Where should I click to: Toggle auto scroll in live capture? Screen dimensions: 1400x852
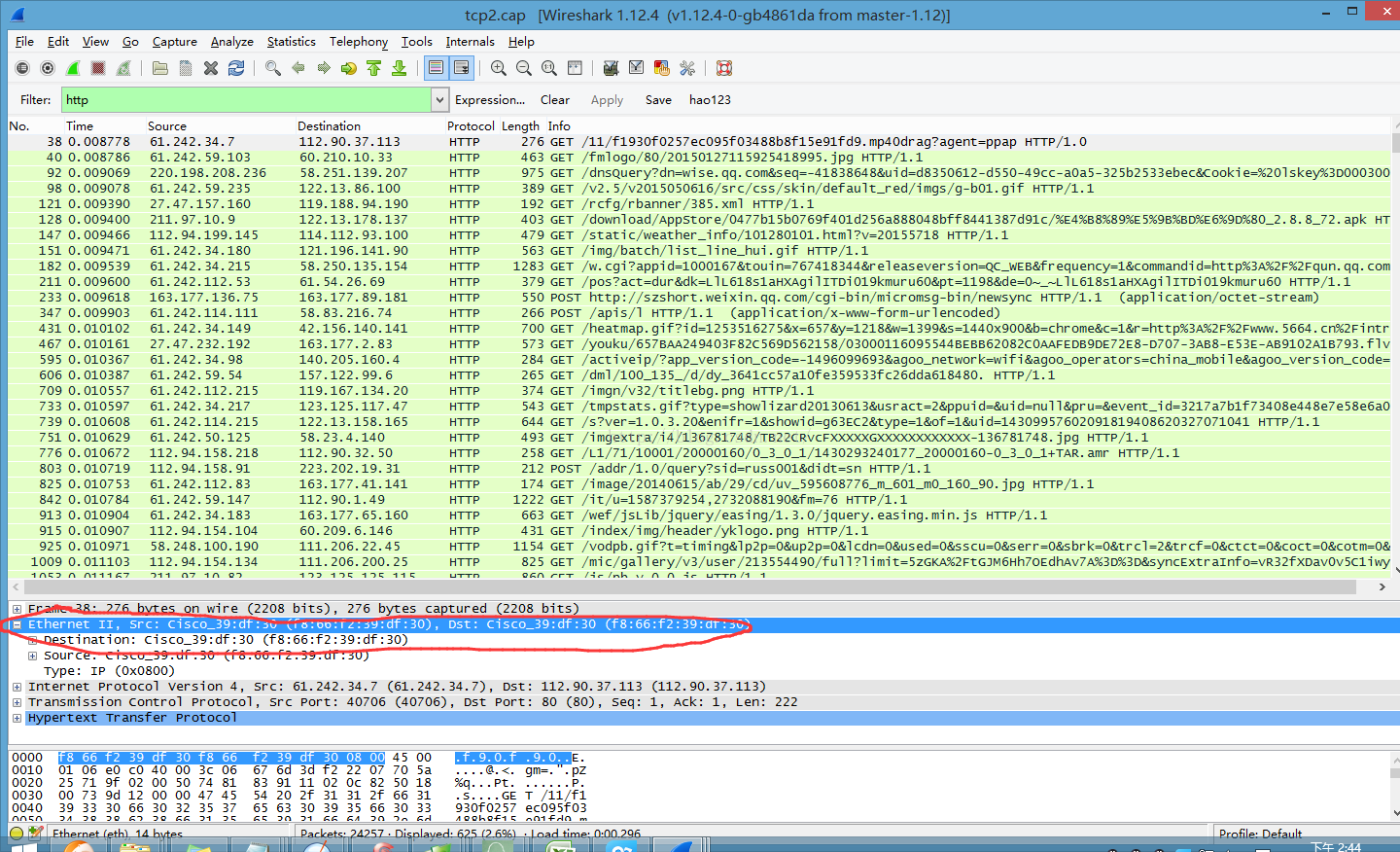462,68
